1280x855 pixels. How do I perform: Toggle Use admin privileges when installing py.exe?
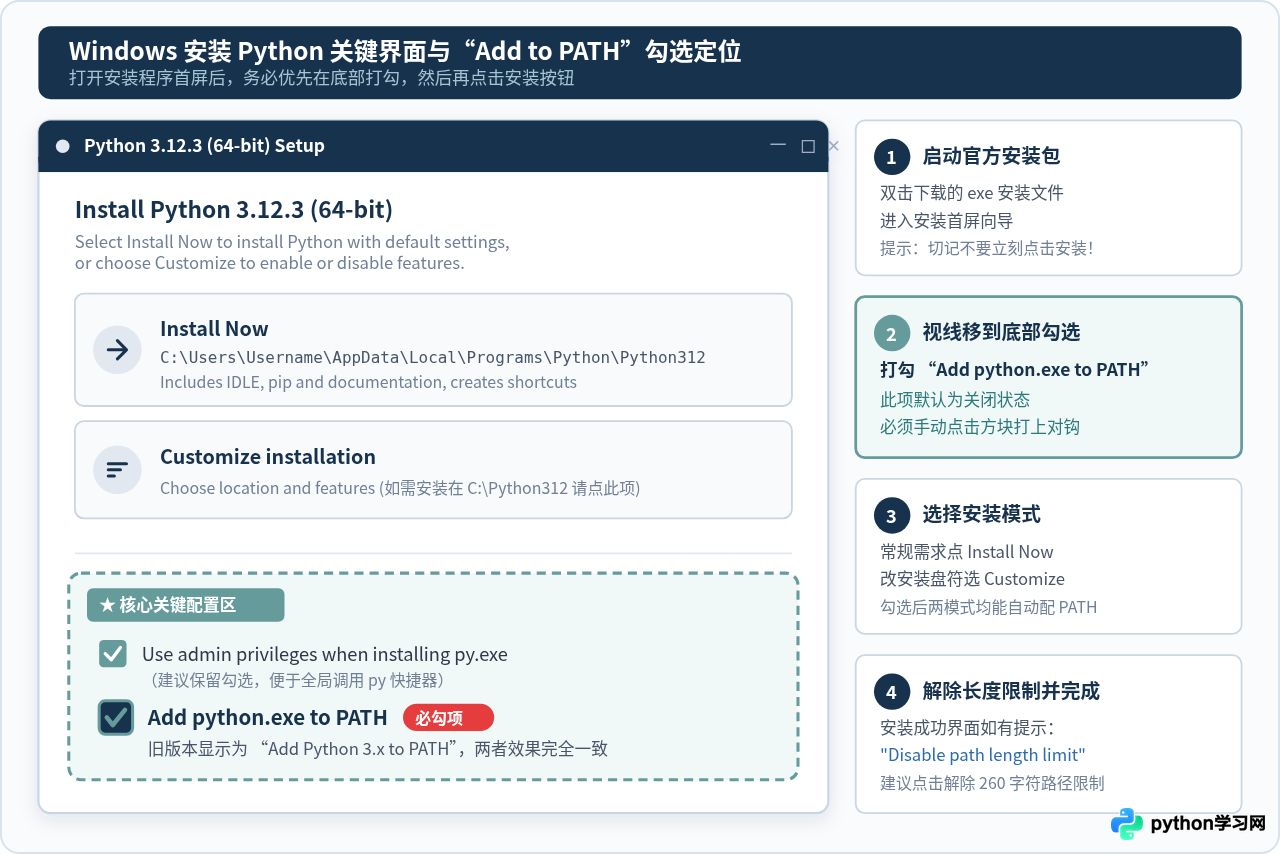(x=113, y=654)
